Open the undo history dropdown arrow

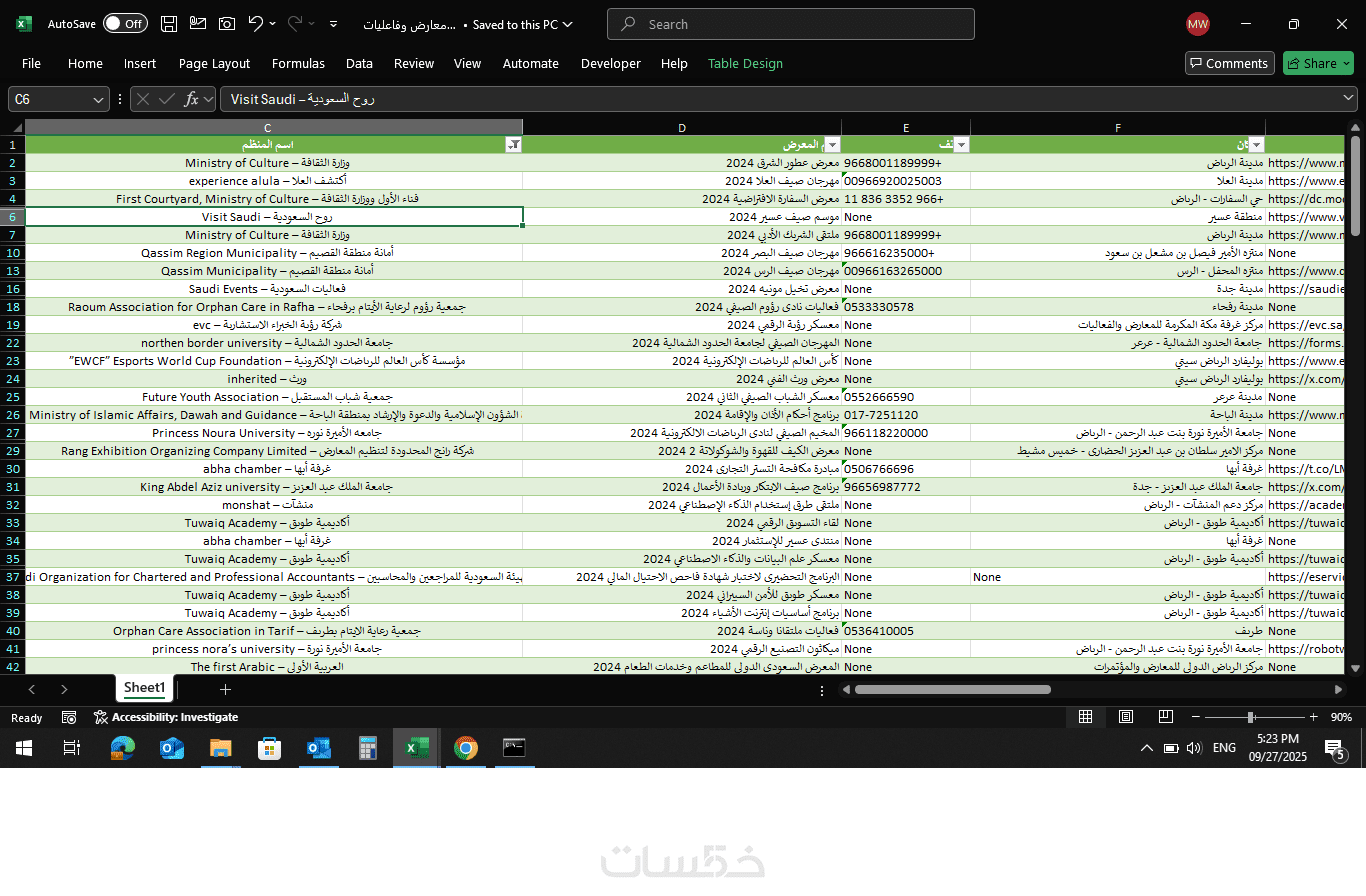click(273, 24)
